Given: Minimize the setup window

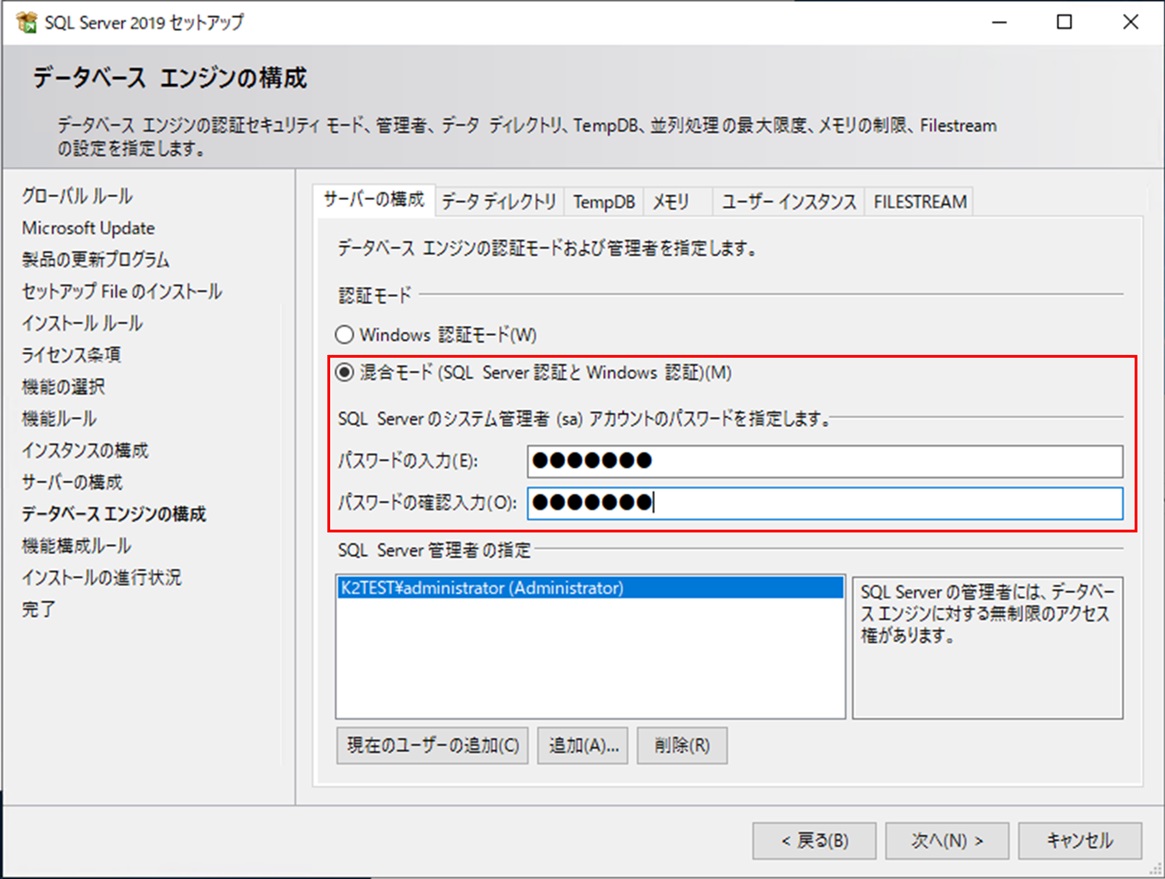Looking at the screenshot, I should 998,22.
